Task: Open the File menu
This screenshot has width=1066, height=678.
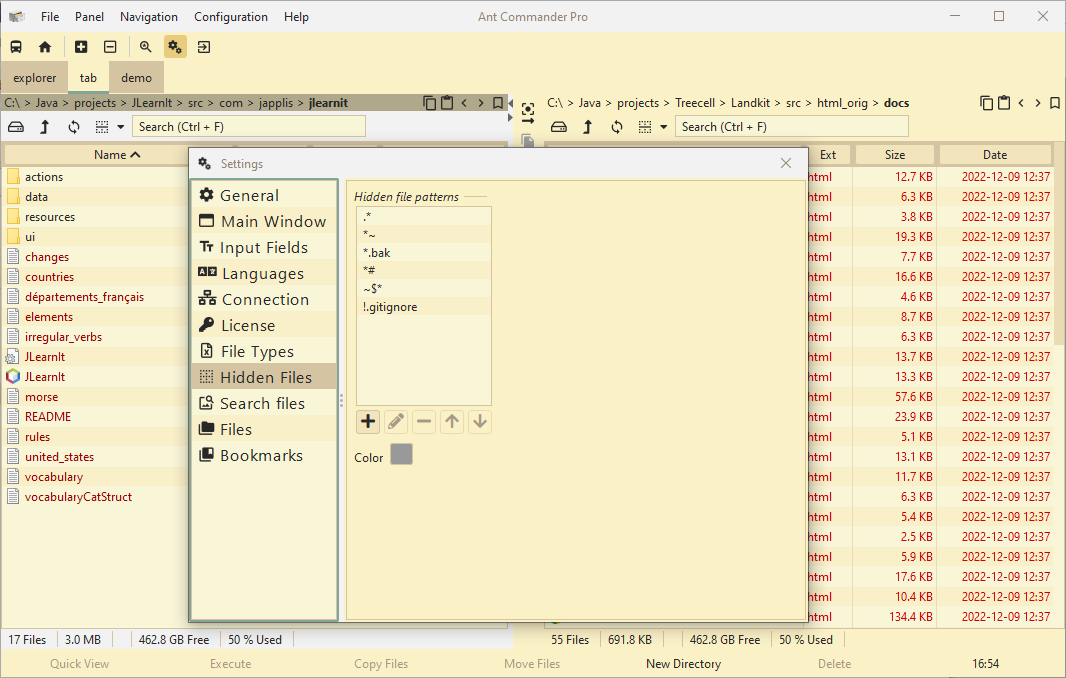Action: click(50, 17)
